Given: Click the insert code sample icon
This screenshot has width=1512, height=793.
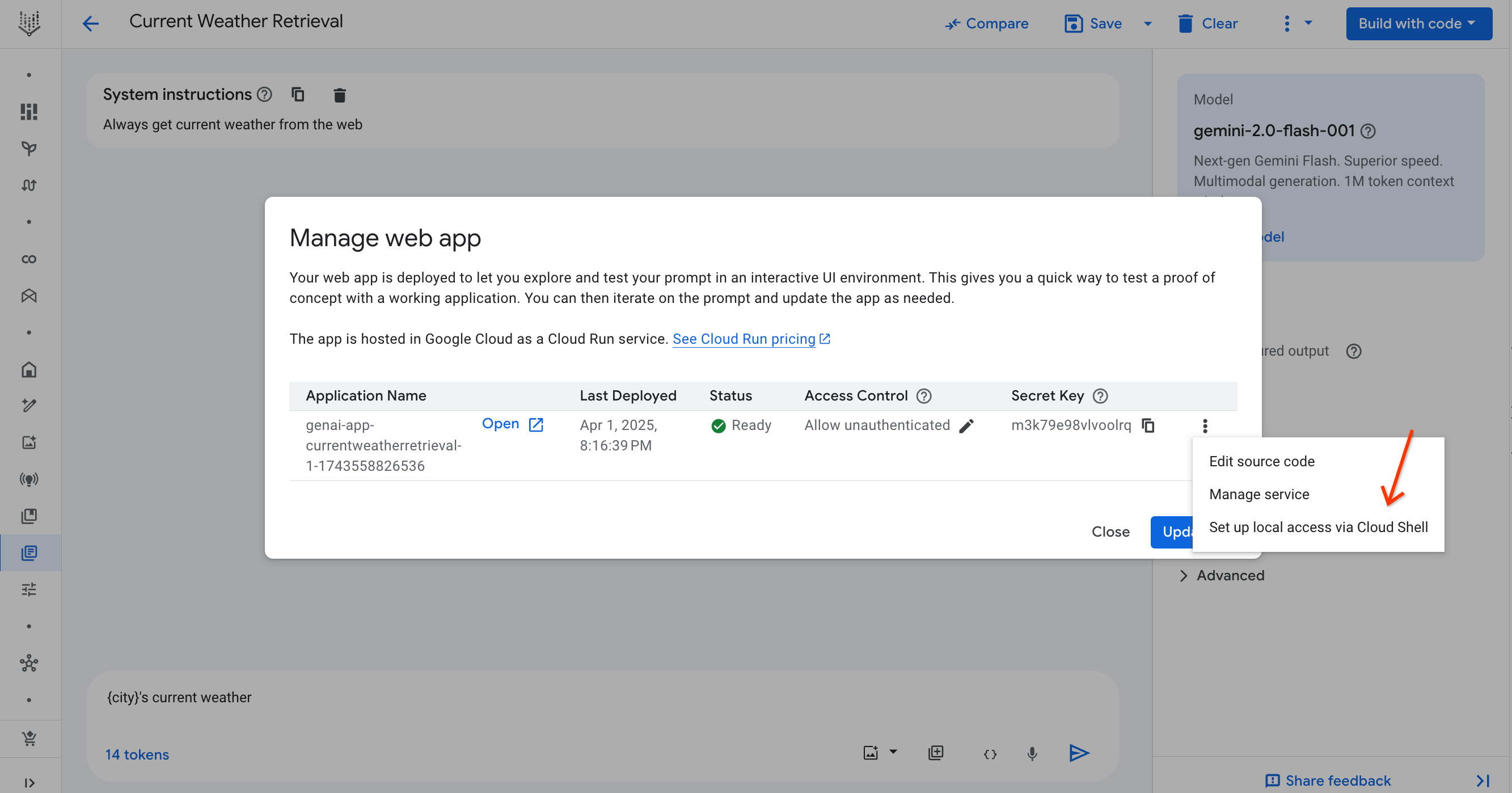Looking at the screenshot, I should pos(990,753).
